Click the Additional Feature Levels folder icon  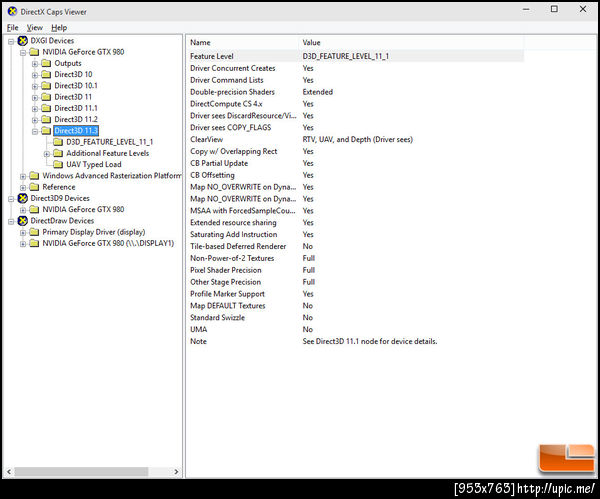[58, 153]
